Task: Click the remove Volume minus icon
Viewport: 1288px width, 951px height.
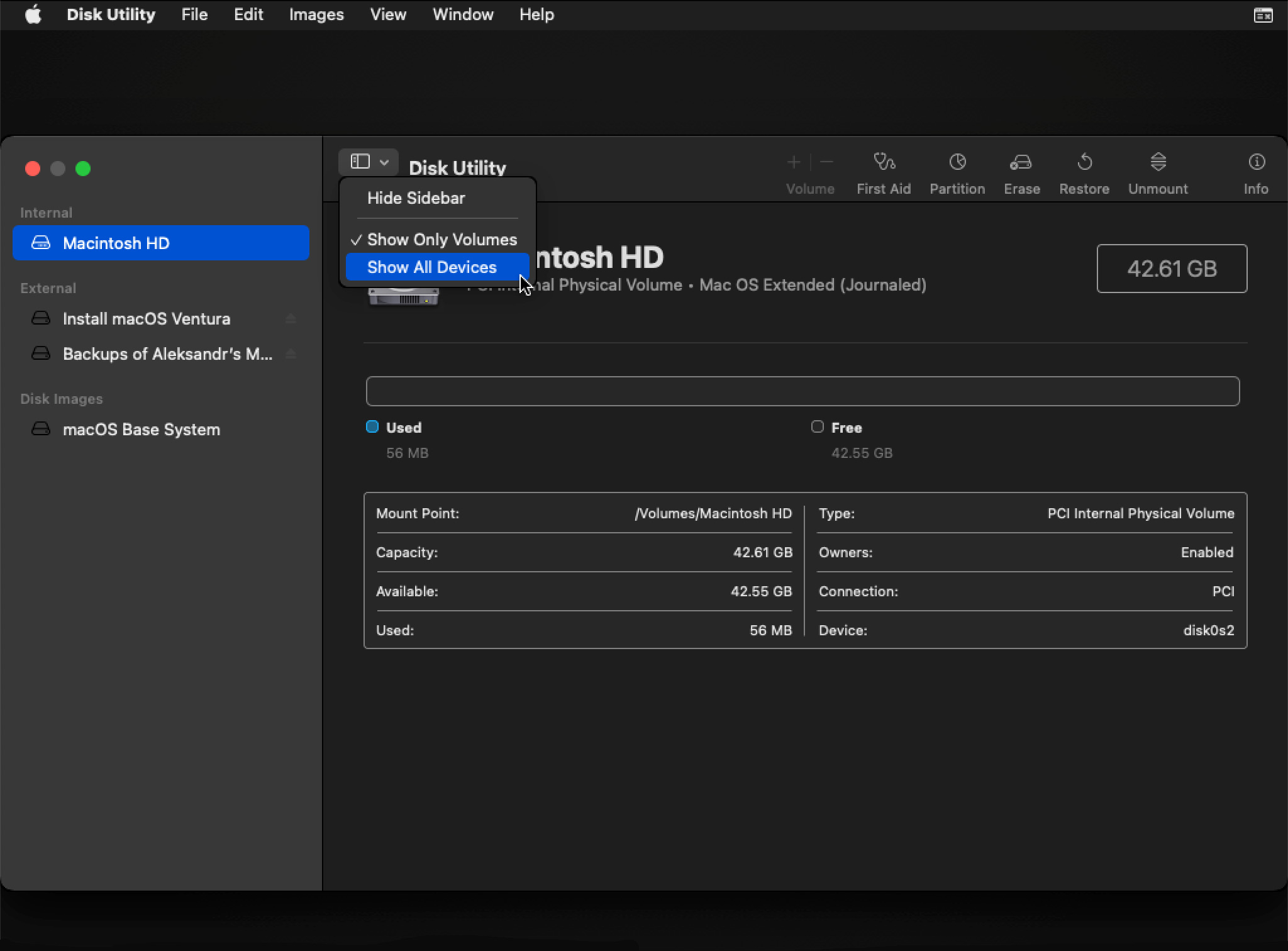Action: (x=827, y=162)
